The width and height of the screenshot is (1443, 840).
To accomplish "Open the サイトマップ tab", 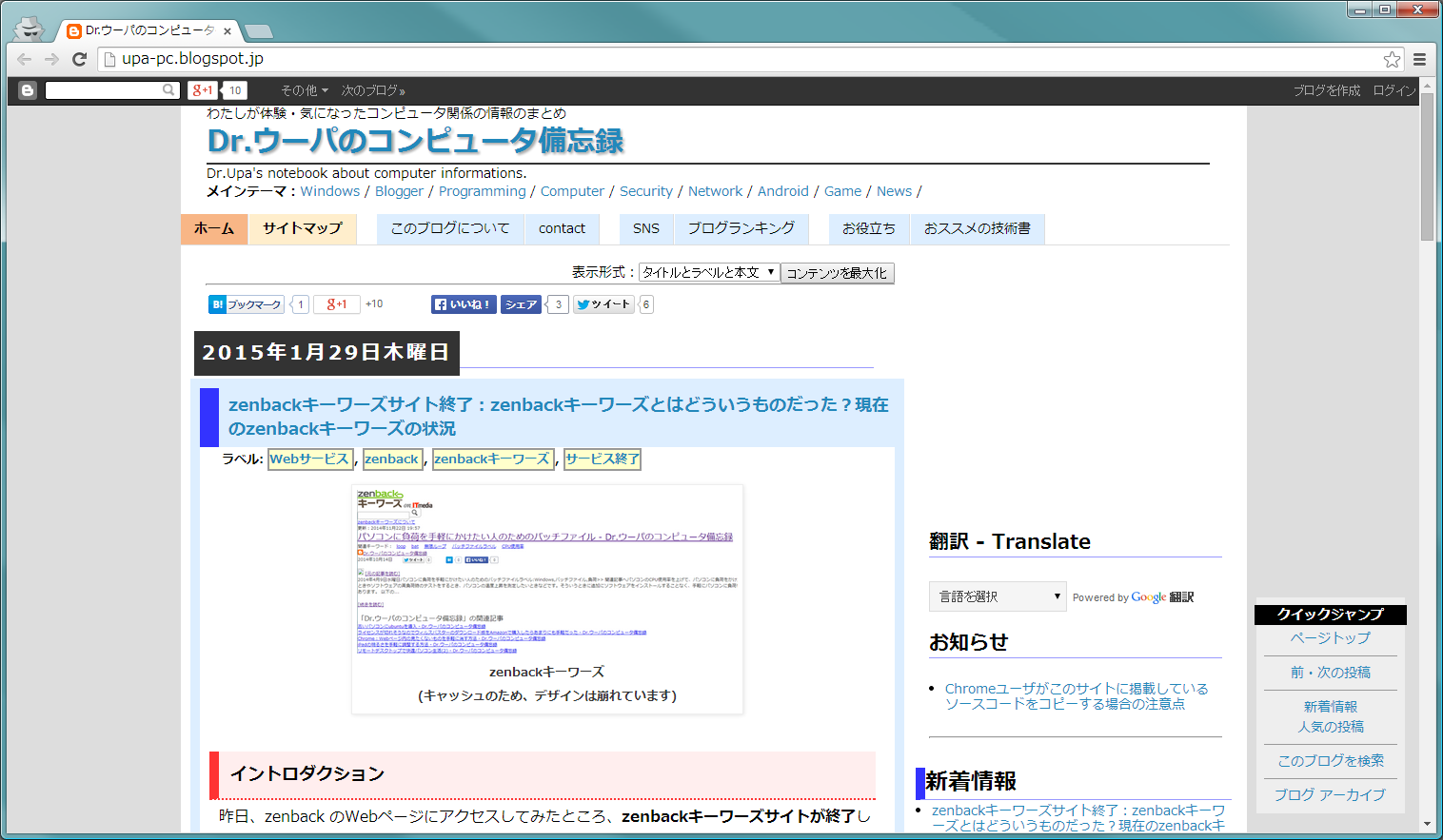I will (303, 228).
